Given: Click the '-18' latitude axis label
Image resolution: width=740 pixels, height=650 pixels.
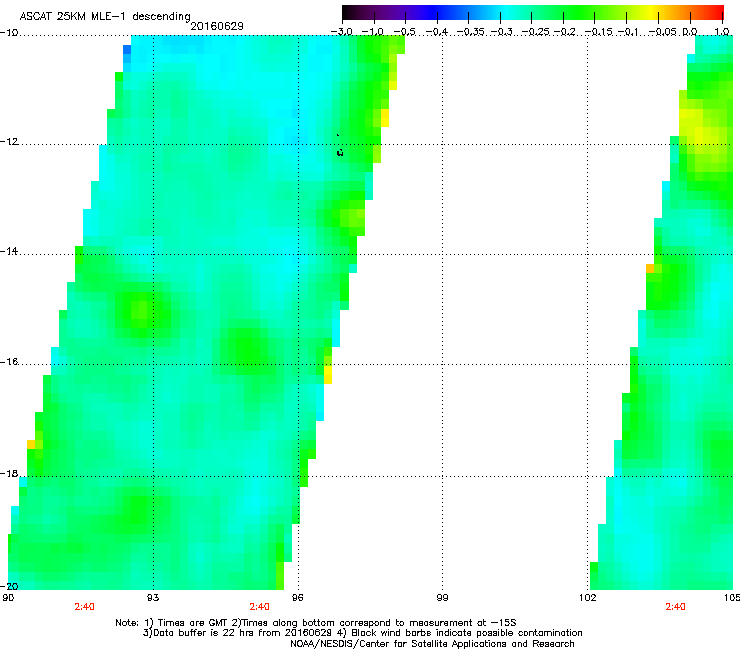Looking at the screenshot, I should (x=8, y=473).
